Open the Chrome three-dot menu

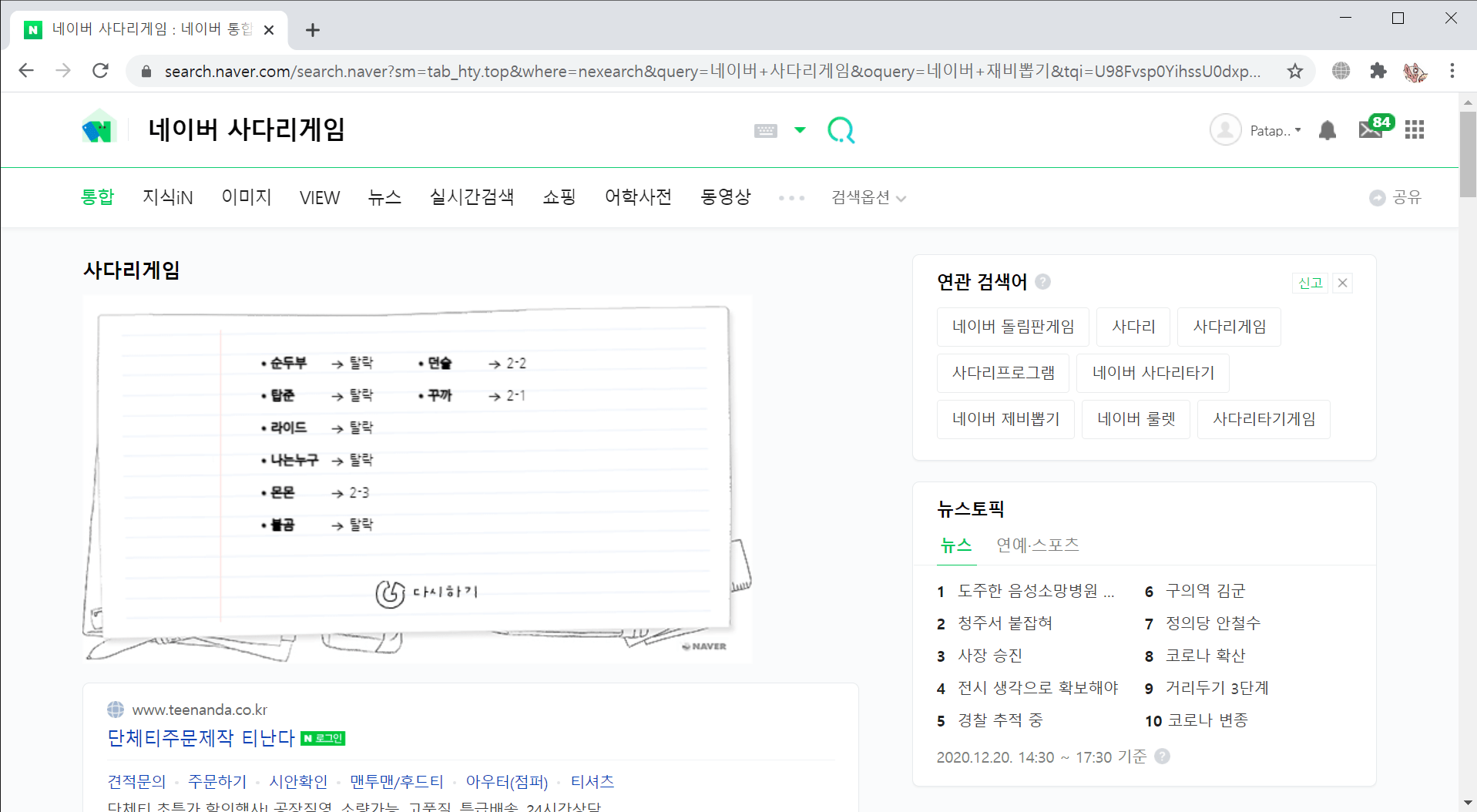[1452, 71]
